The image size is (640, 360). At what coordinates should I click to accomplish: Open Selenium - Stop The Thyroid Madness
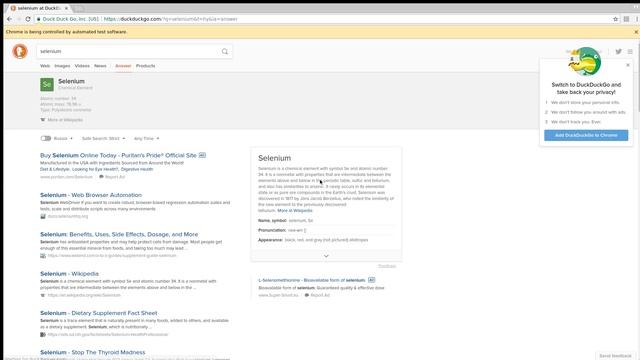pos(93,352)
